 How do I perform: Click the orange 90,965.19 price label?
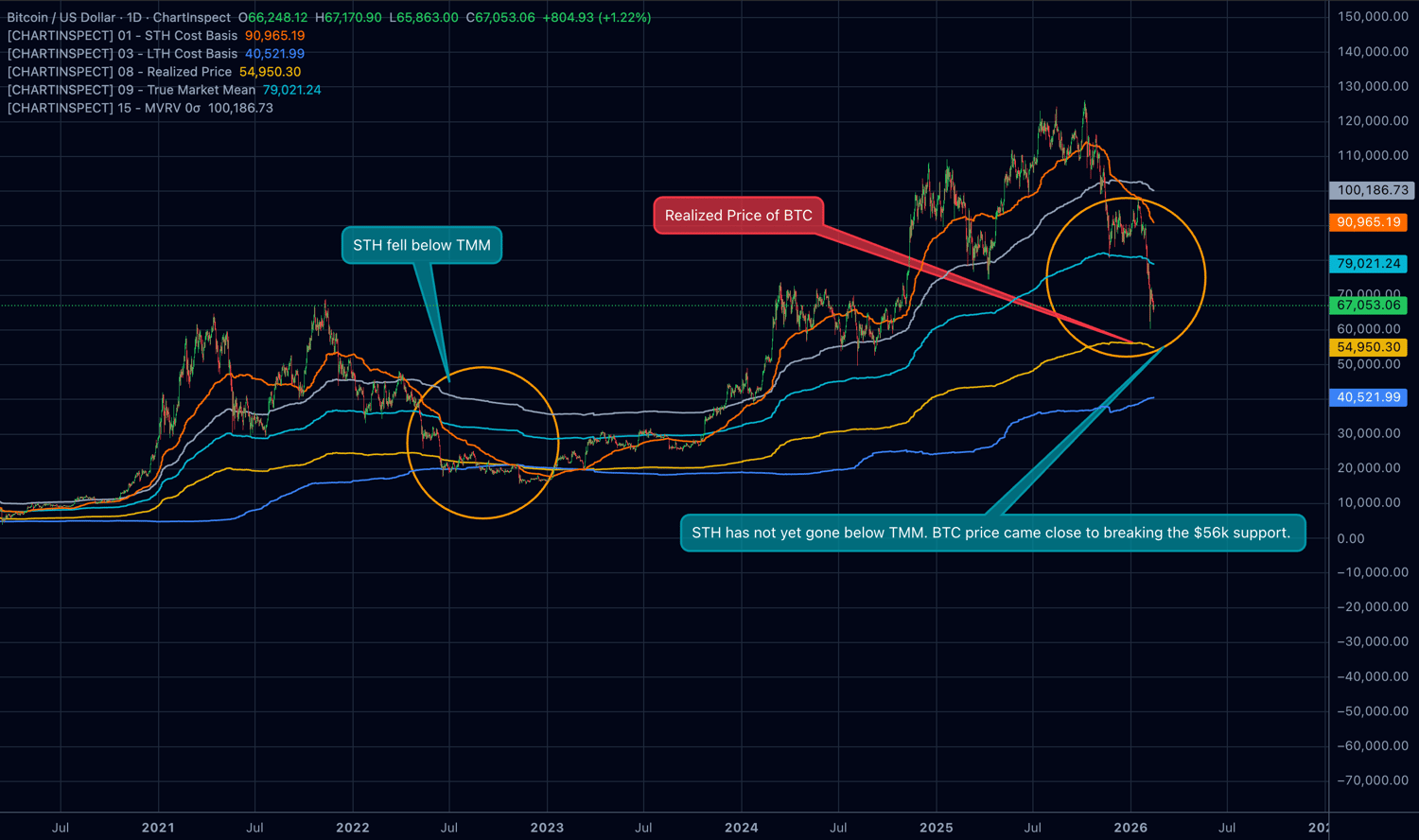(1368, 222)
